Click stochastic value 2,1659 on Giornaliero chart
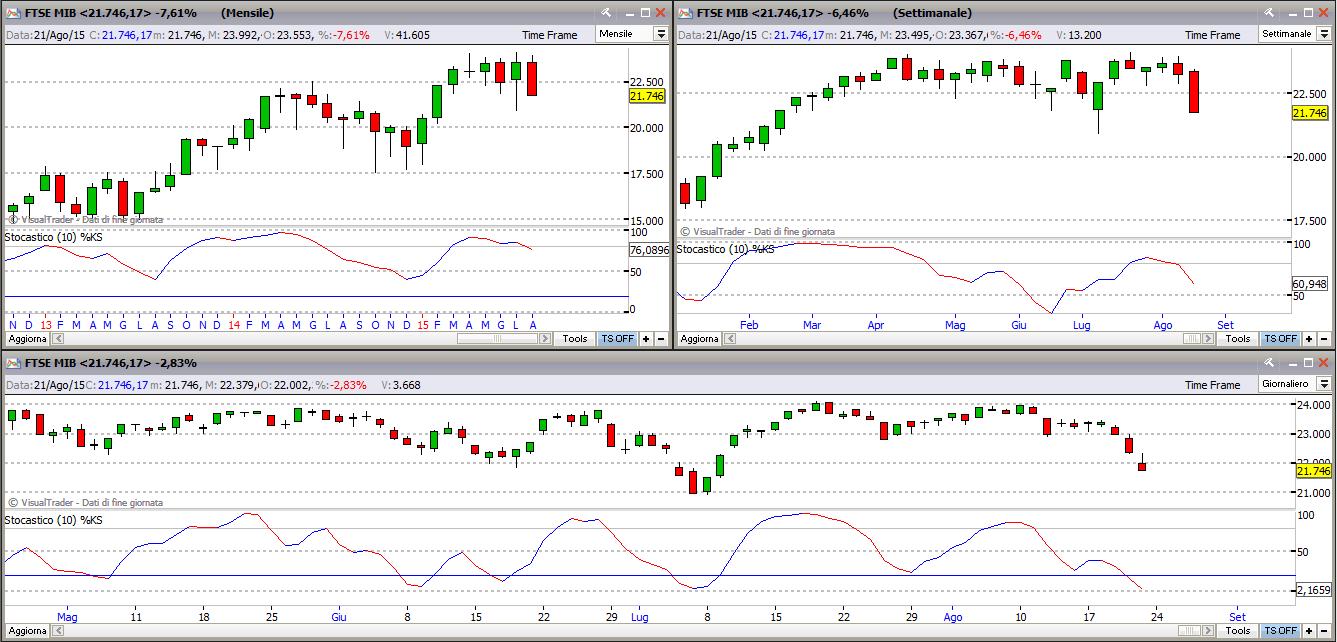This screenshot has height=642, width=1337. 1314,590
